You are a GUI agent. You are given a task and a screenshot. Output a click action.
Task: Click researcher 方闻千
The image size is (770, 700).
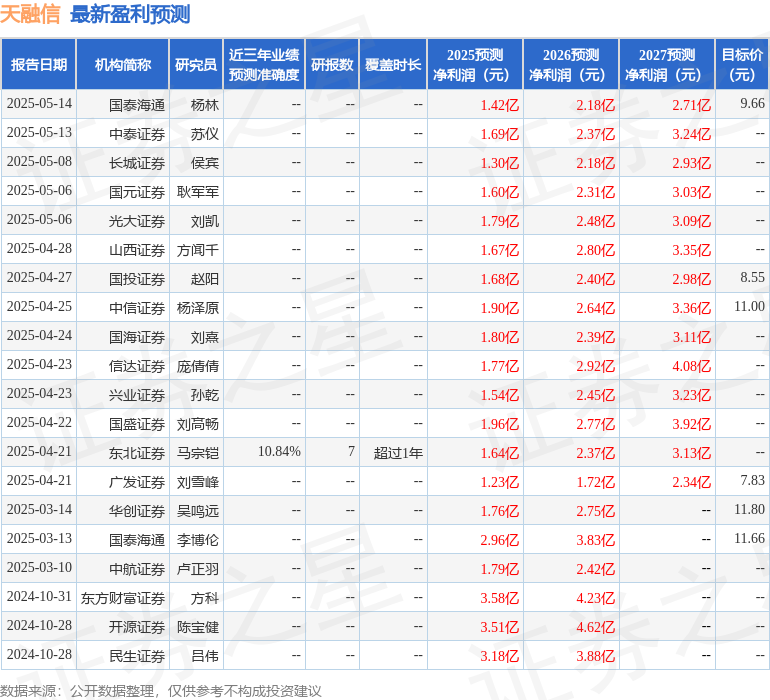[198, 250]
